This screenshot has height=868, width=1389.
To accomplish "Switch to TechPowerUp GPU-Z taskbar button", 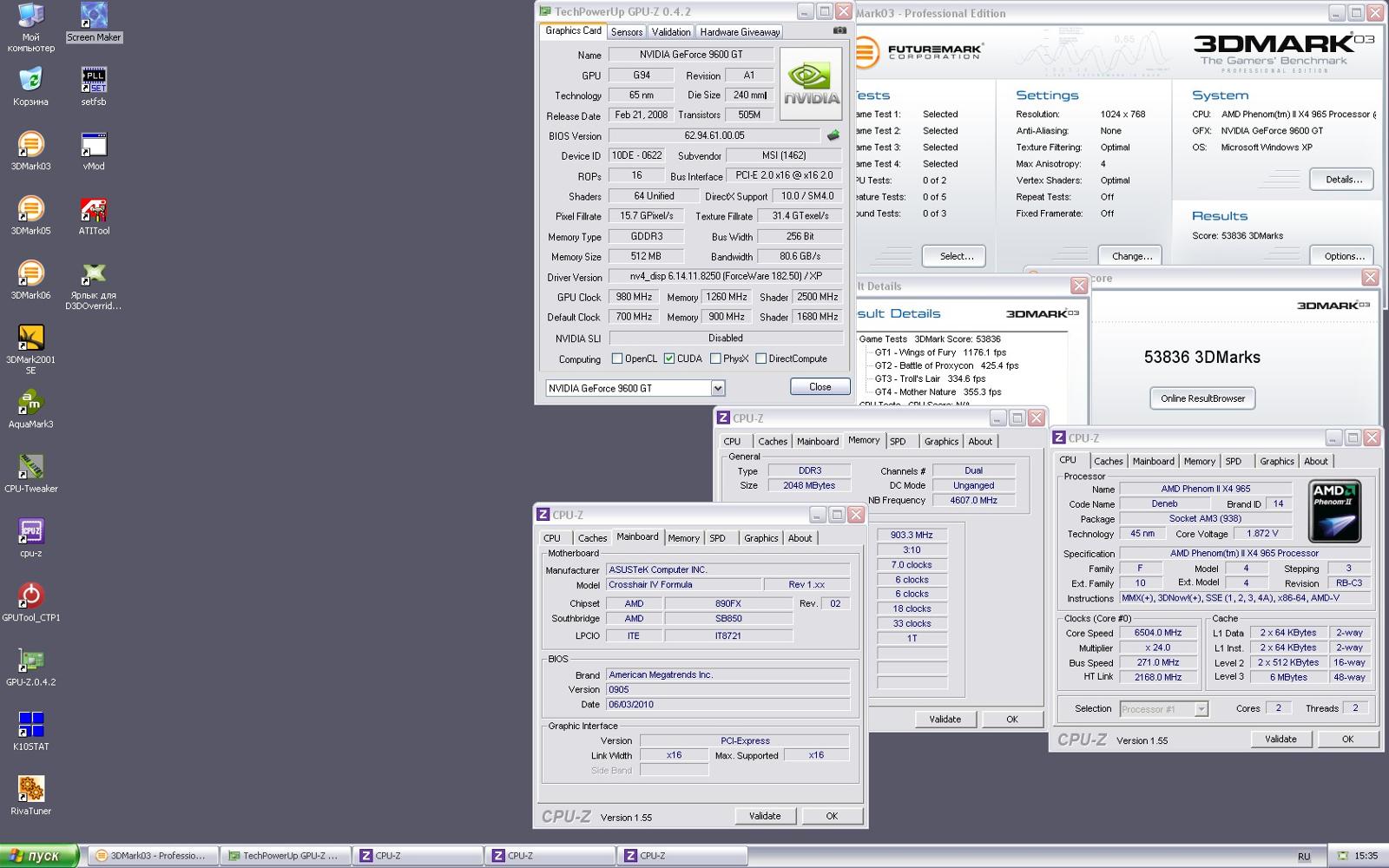I will point(286,856).
